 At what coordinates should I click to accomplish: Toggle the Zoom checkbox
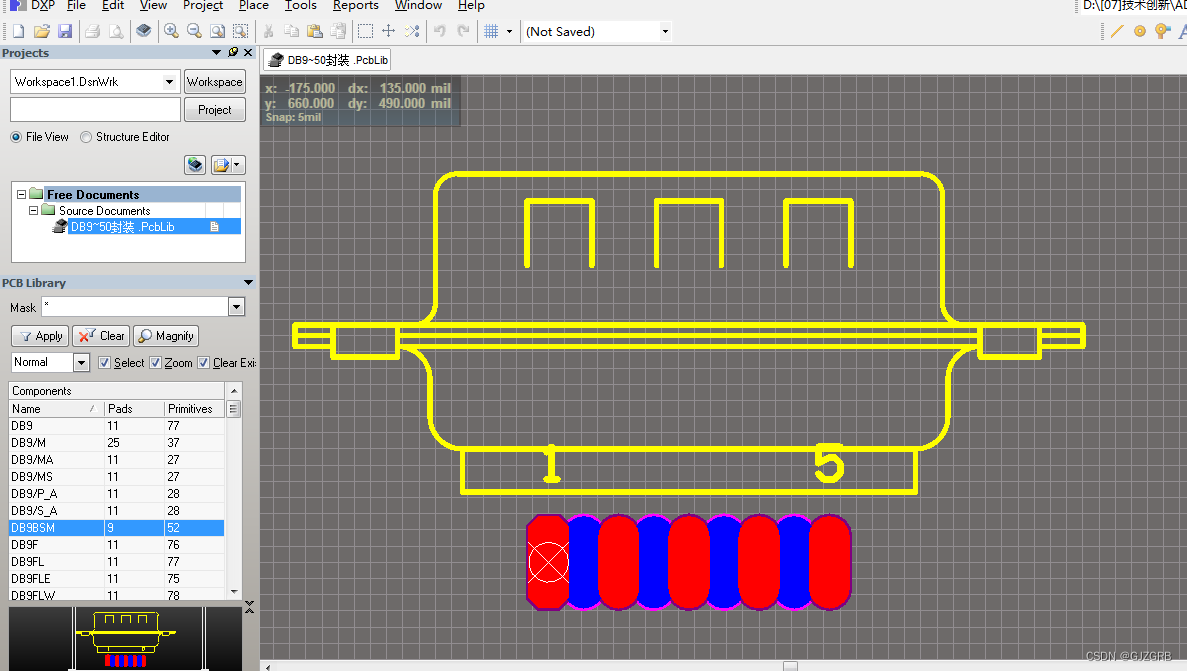pyautogui.click(x=155, y=363)
